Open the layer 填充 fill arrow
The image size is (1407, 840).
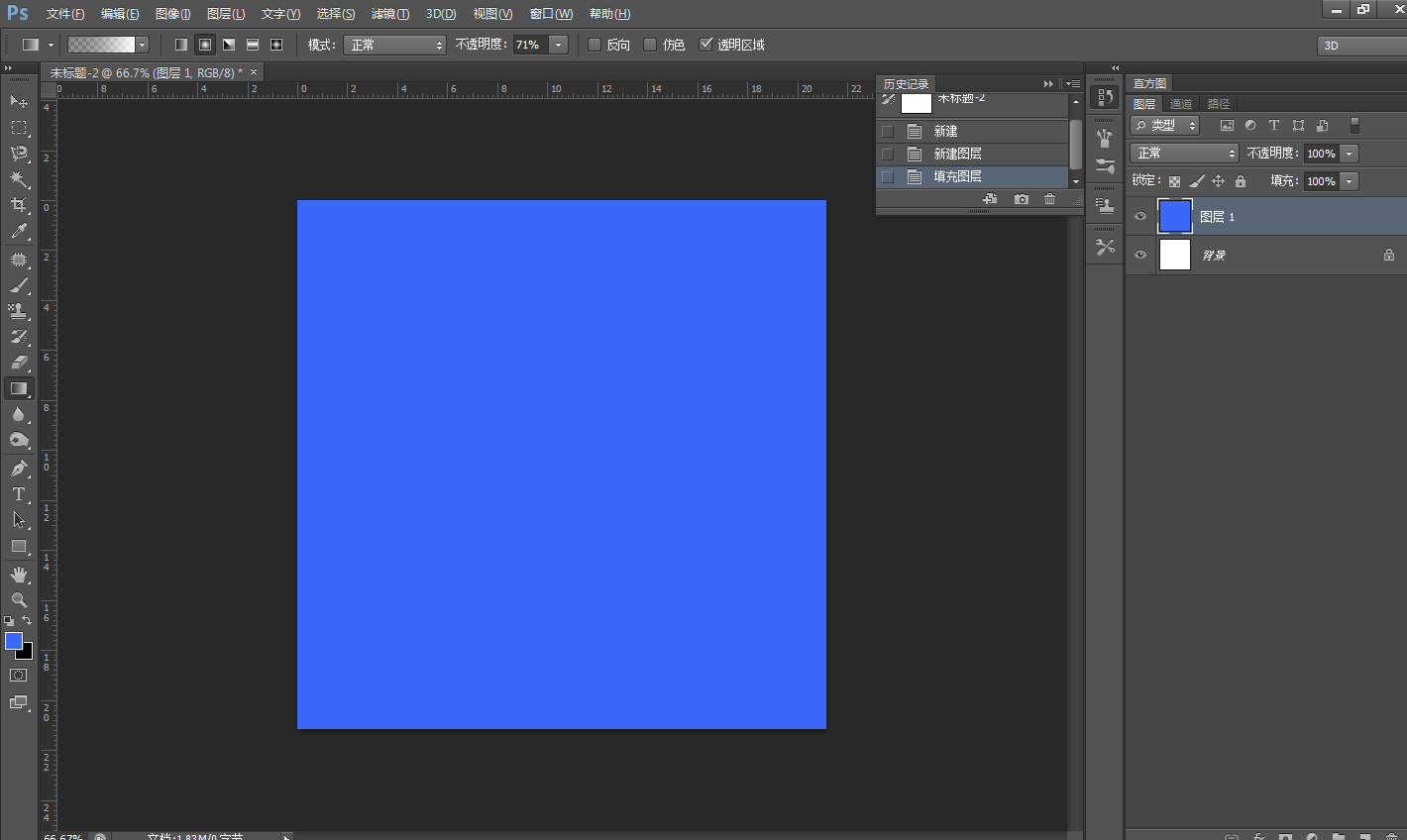[1349, 181]
